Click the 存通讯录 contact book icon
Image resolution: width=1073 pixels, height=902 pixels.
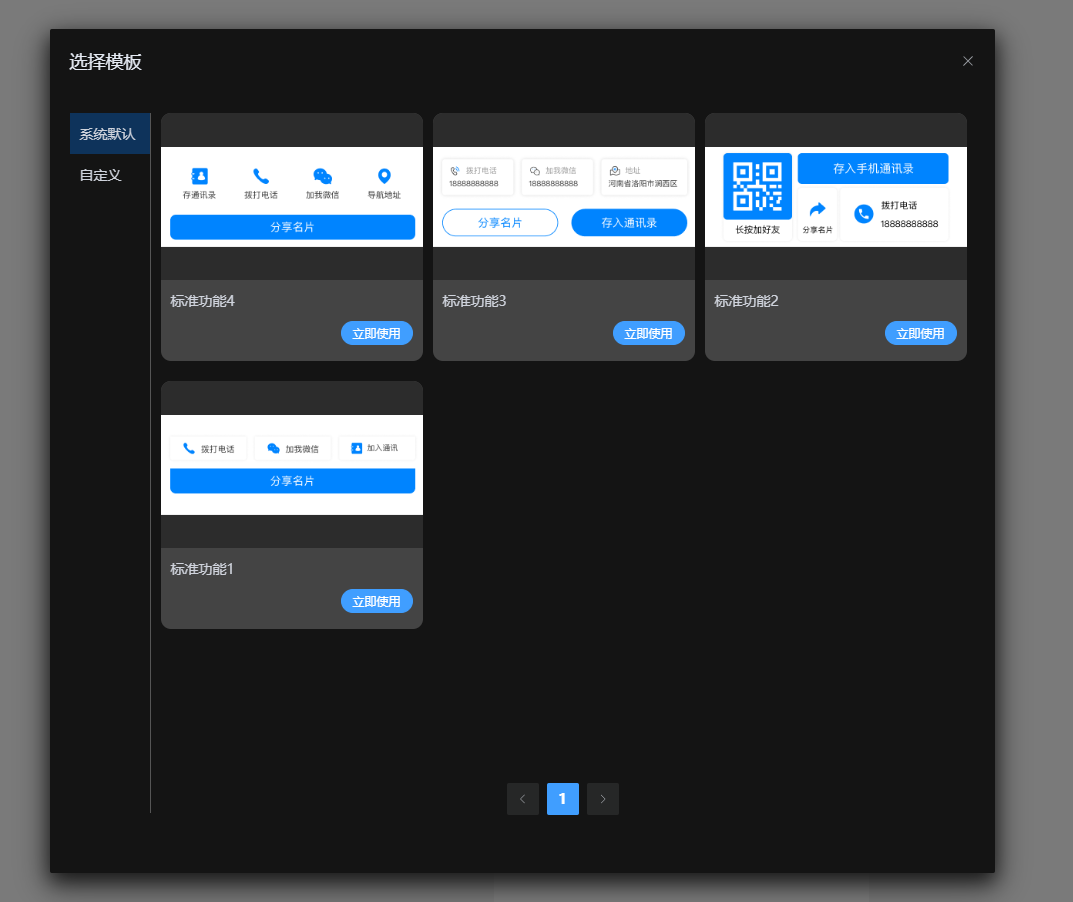click(x=199, y=176)
